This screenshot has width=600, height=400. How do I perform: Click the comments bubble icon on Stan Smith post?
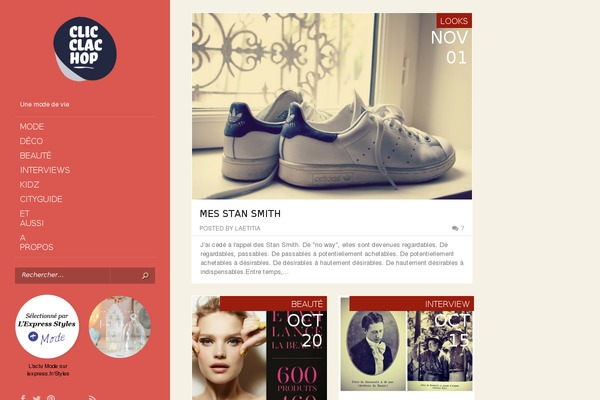[x=455, y=229]
